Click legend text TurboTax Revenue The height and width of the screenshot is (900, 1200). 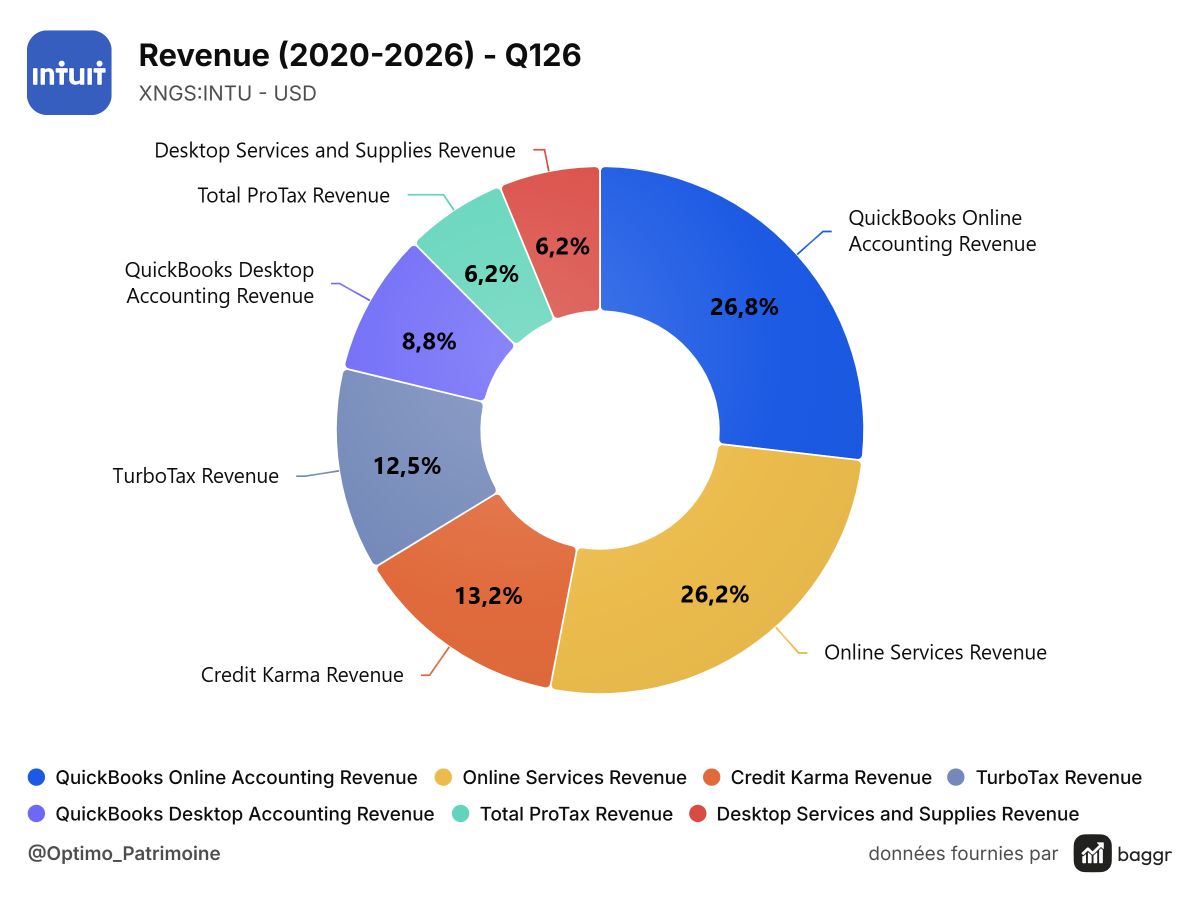tap(1059, 778)
